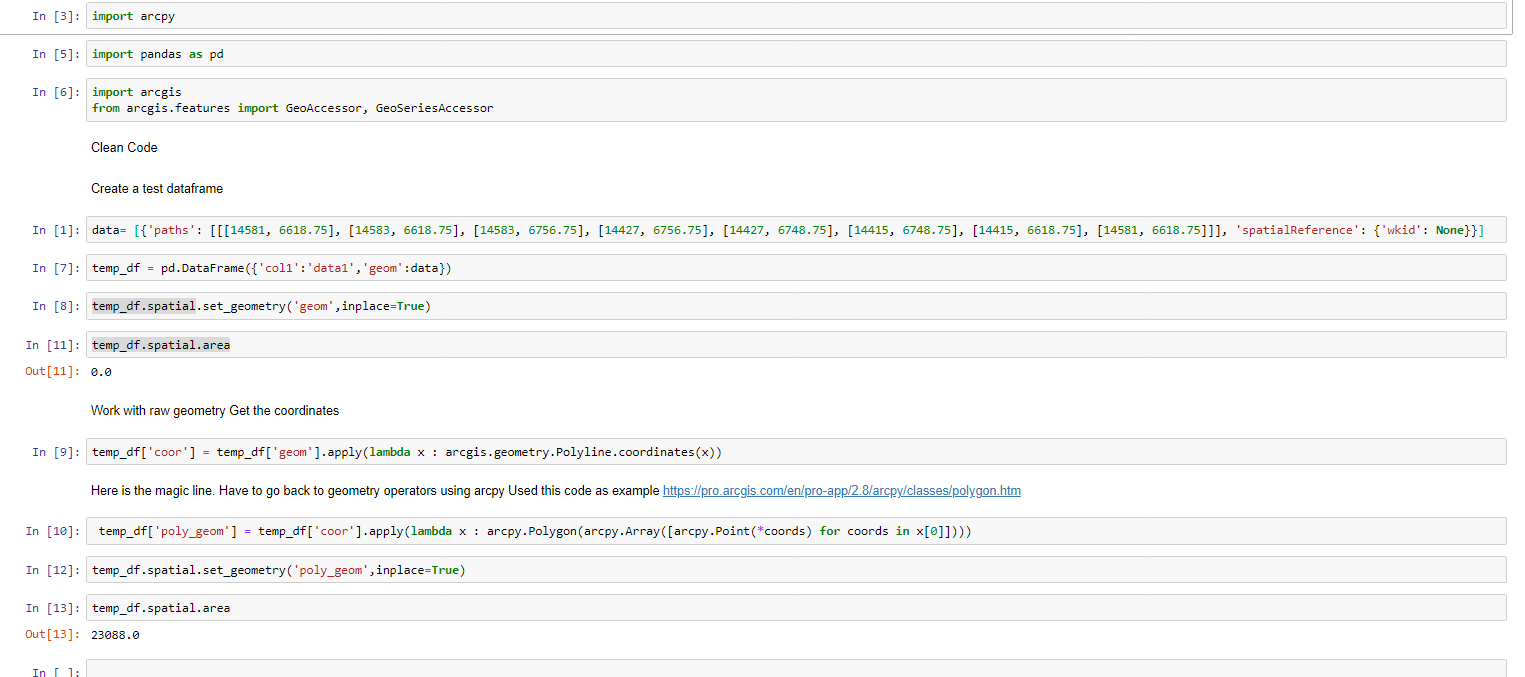Click the output value 23088.0
Viewport: 1525px width, 677px height.
pos(114,634)
